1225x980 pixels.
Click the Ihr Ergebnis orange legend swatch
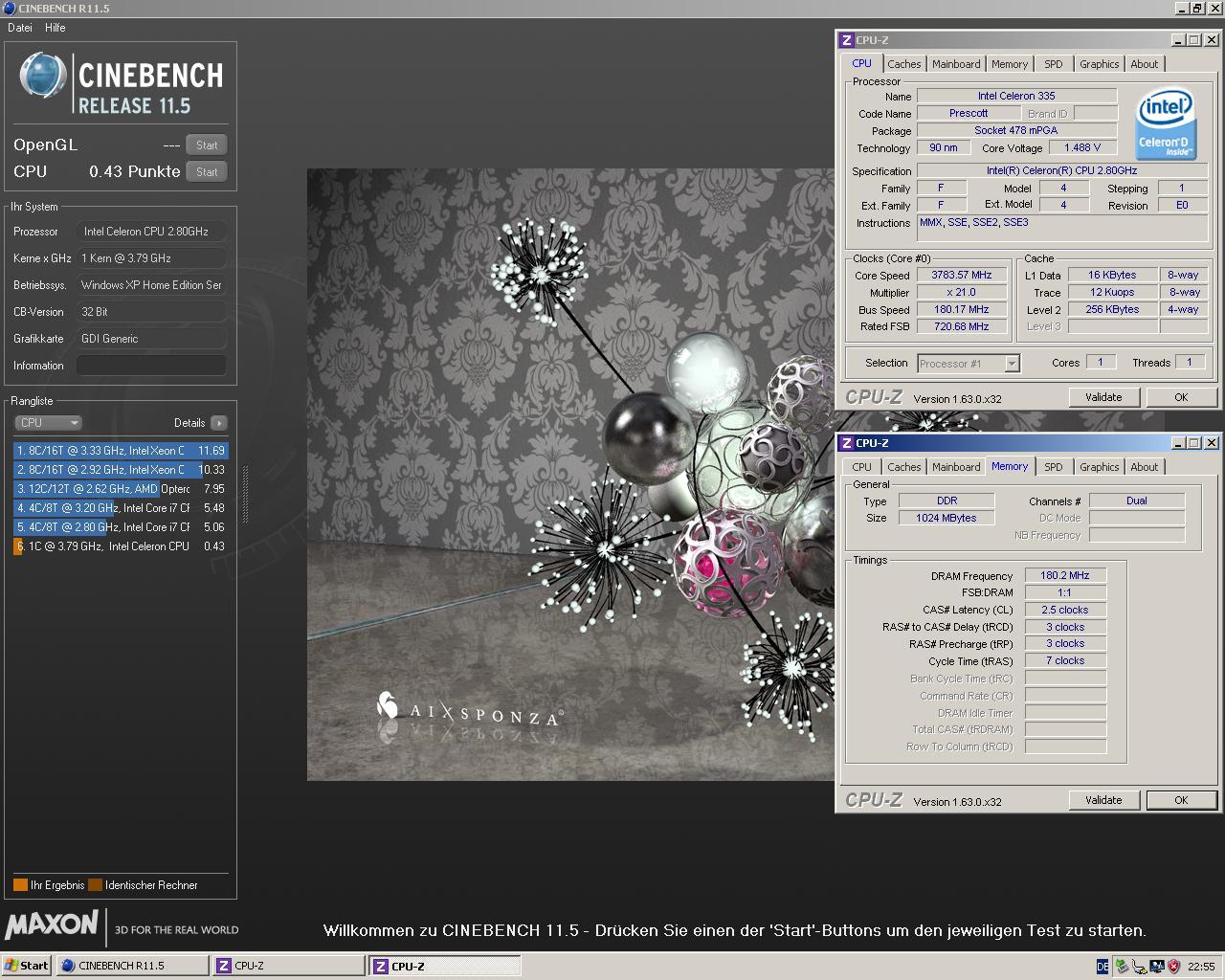point(20,885)
